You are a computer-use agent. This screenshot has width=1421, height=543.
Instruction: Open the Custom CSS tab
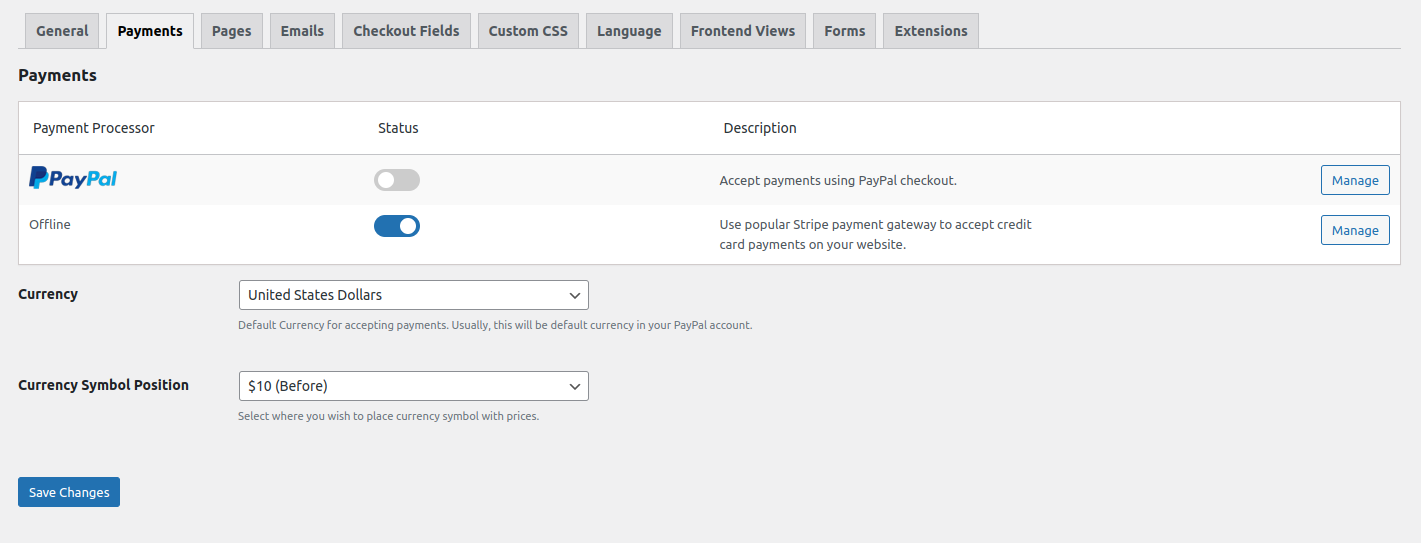tap(528, 31)
